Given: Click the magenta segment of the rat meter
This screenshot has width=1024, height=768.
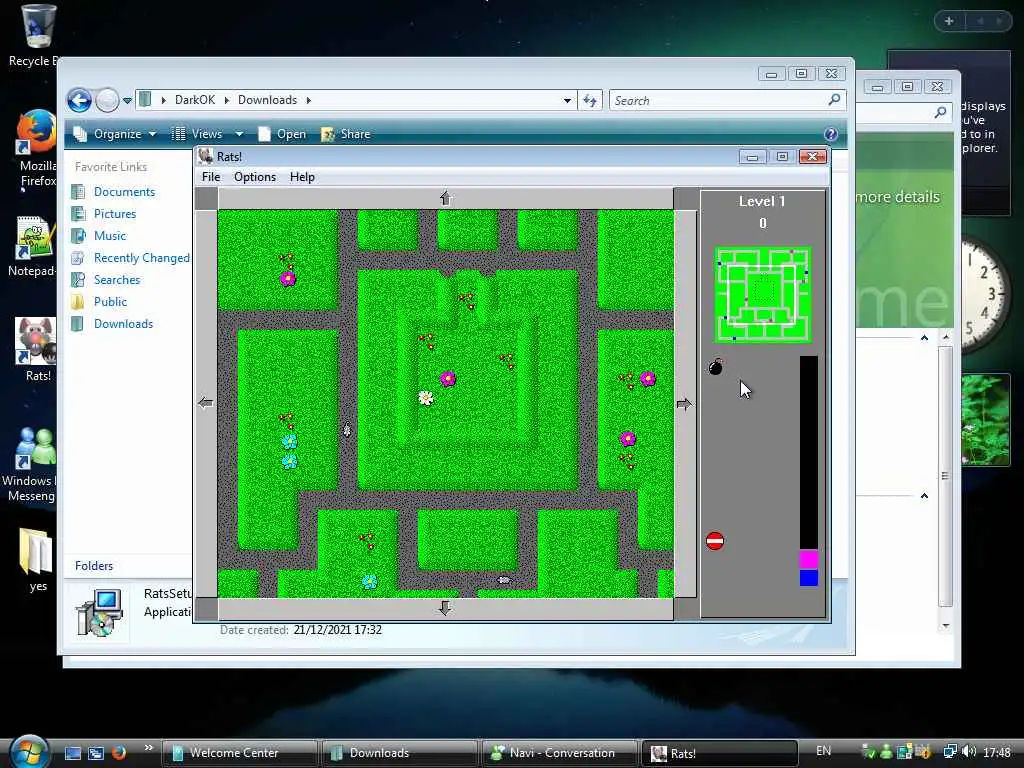Looking at the screenshot, I should point(808,560).
